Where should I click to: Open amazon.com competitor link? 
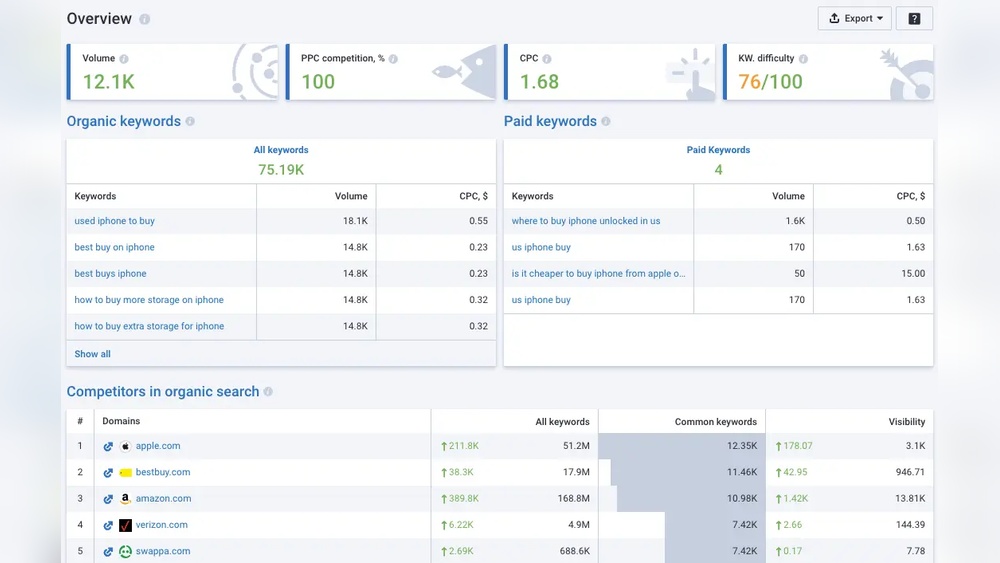pyautogui.click(x=163, y=498)
